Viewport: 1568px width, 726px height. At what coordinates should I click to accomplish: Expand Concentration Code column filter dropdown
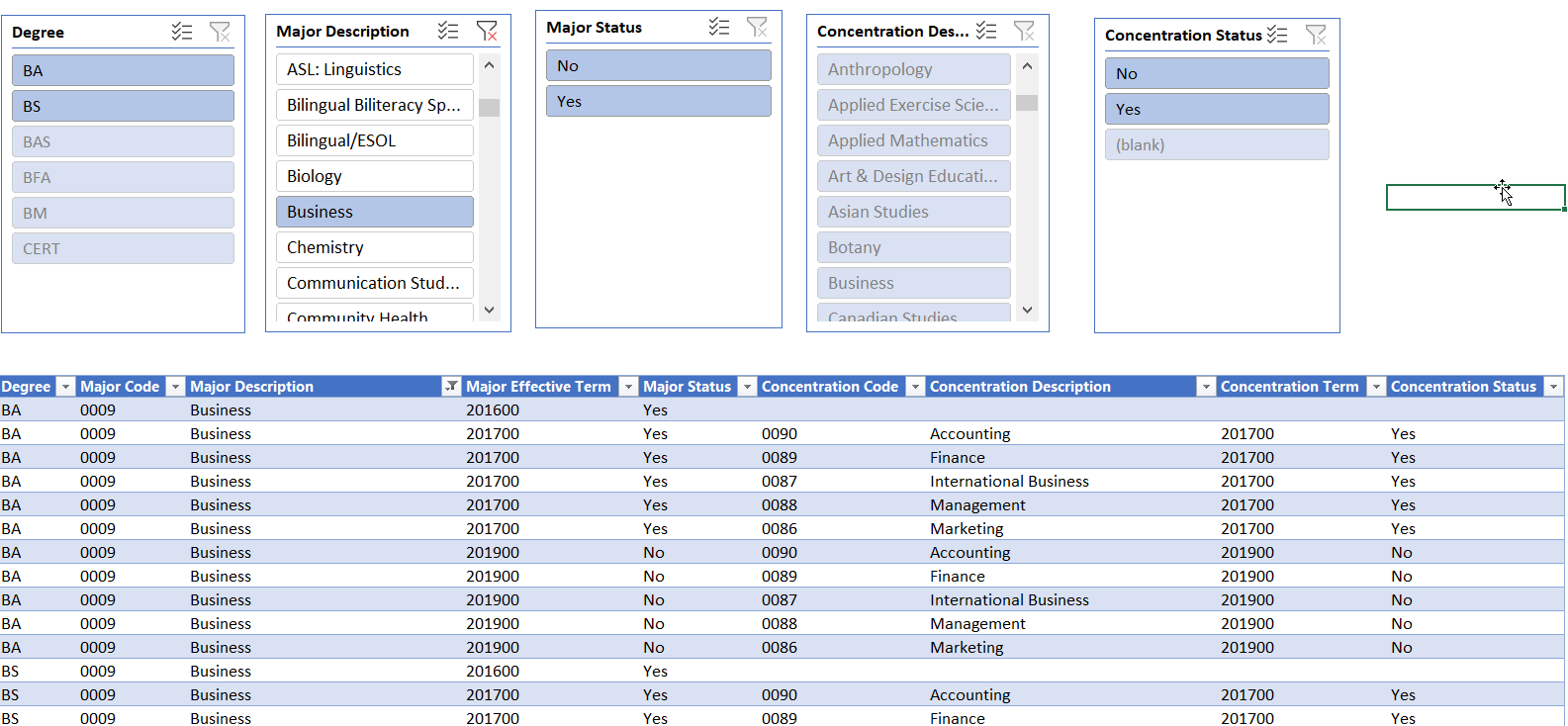915,387
